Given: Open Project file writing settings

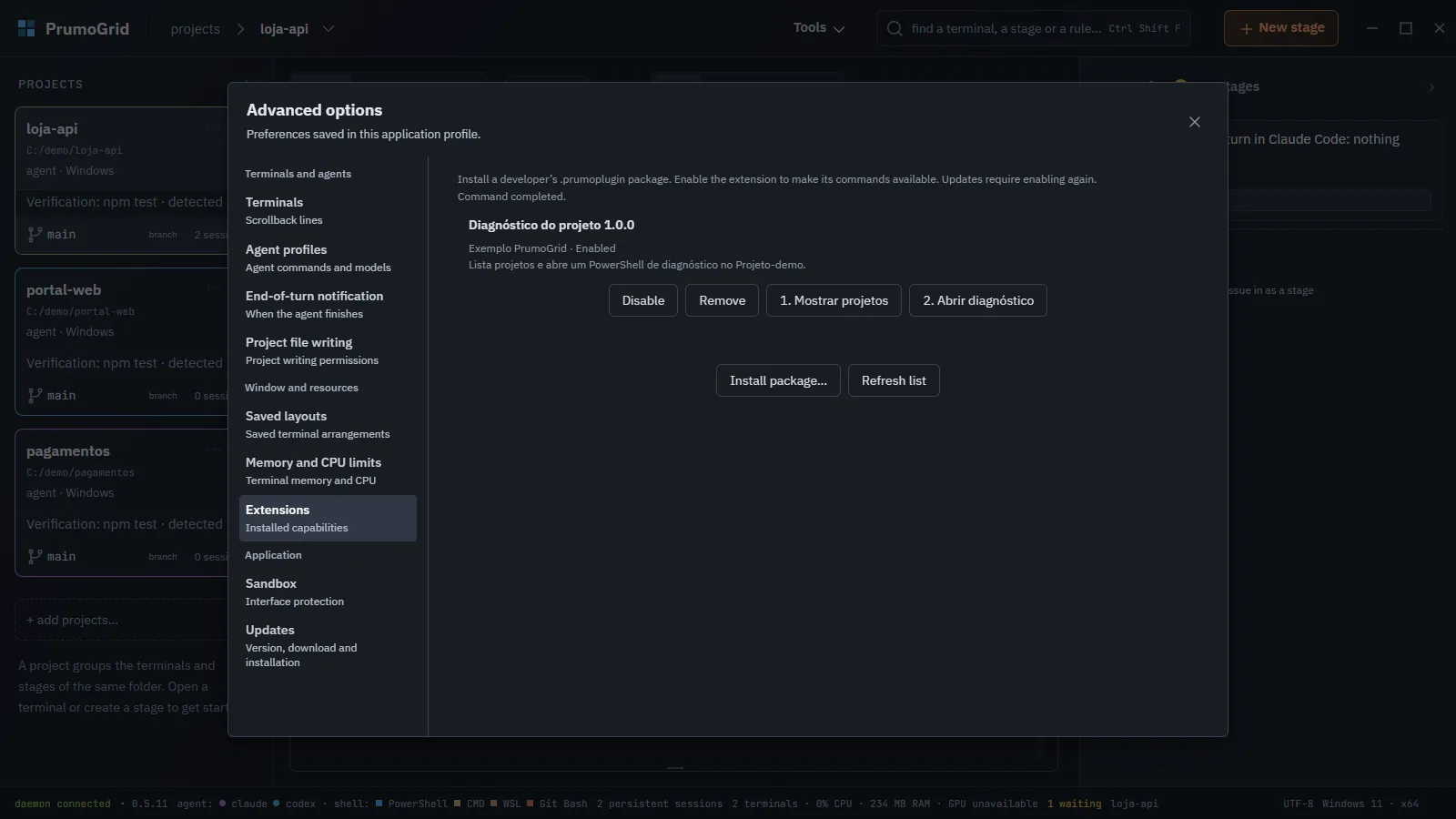Looking at the screenshot, I should pos(328,350).
